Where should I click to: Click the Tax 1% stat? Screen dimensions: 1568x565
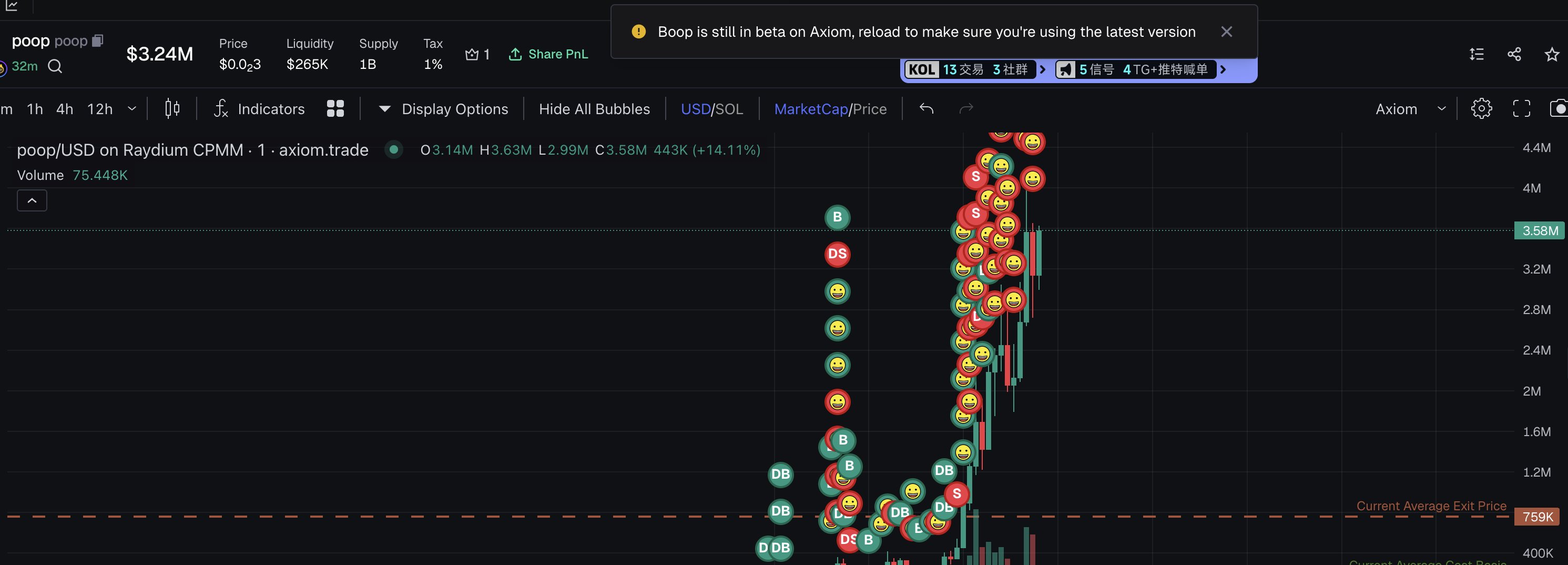[433, 54]
